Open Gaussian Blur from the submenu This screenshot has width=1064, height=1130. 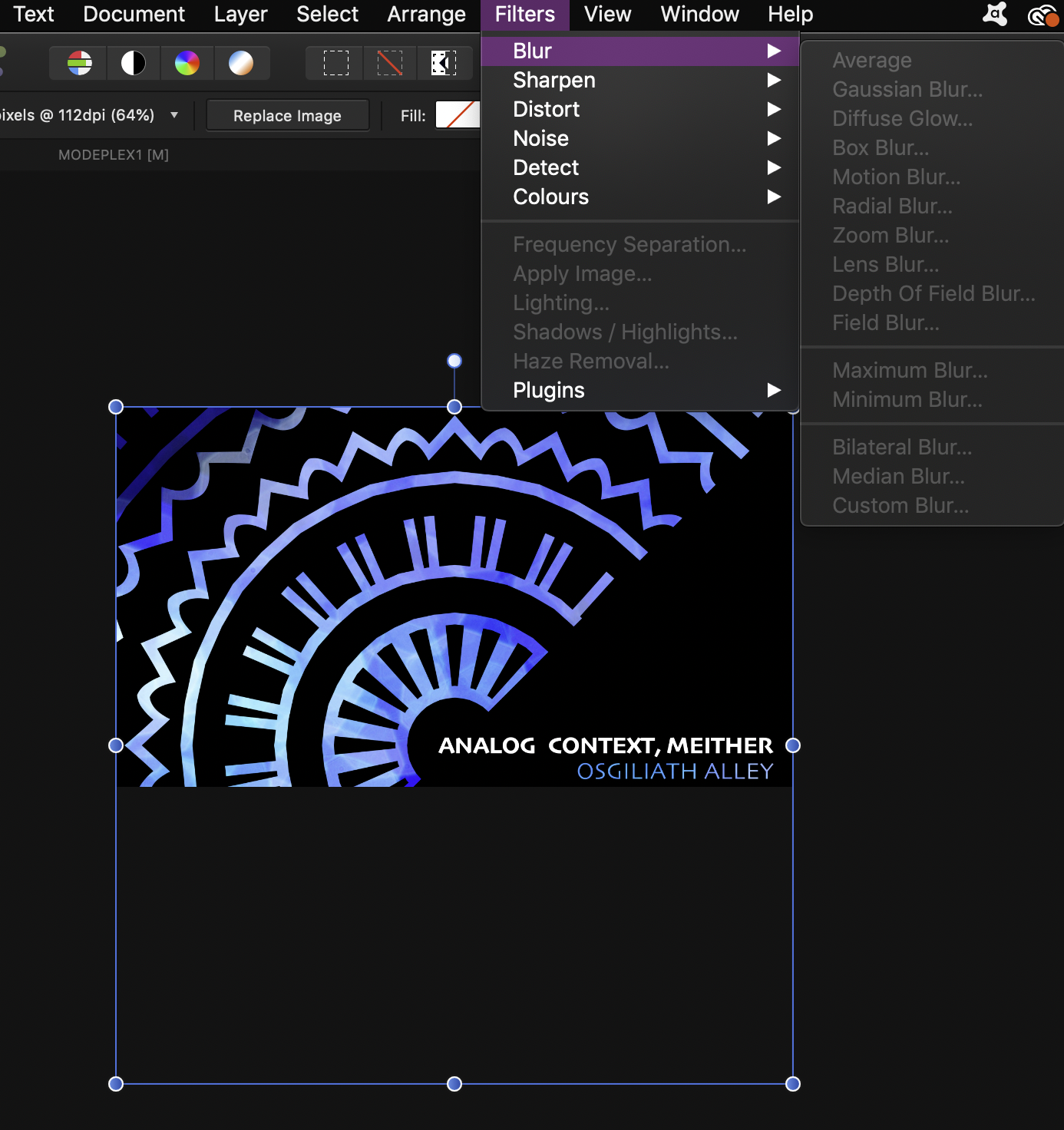coord(907,89)
